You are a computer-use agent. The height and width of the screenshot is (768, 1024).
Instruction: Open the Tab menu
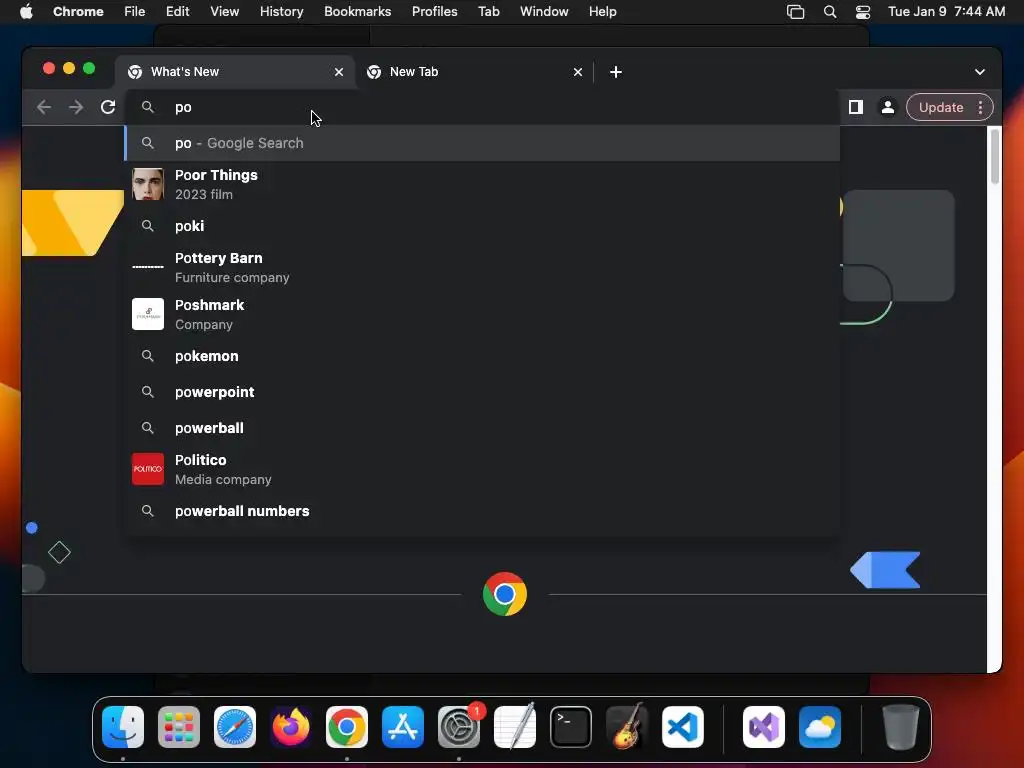(488, 11)
